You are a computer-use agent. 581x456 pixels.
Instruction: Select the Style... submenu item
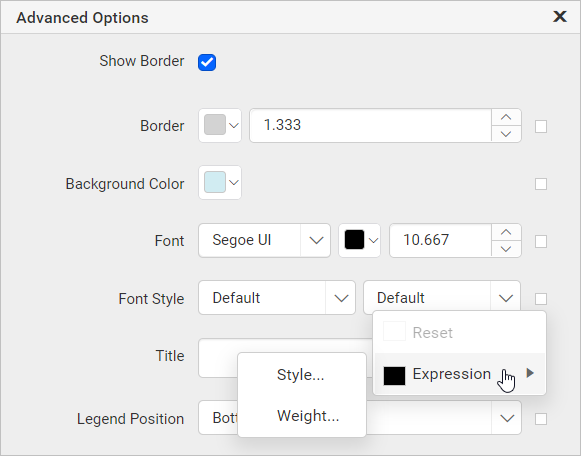point(302,375)
